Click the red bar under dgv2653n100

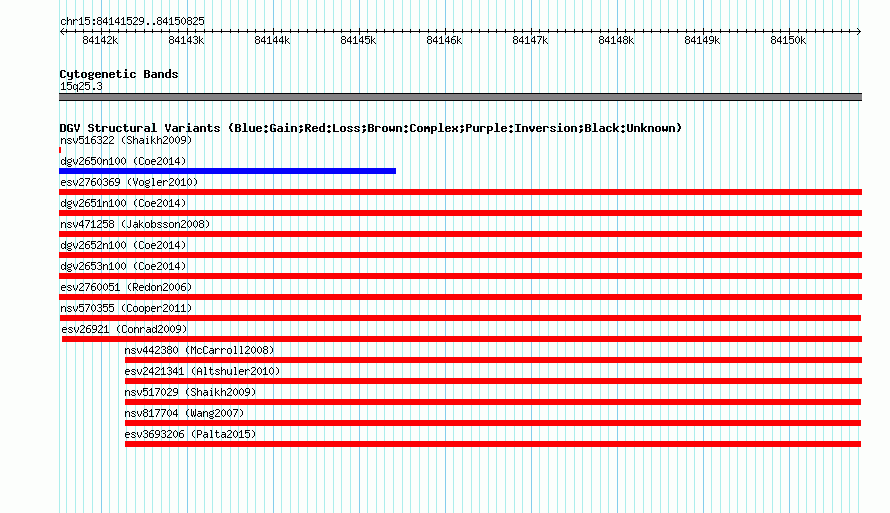(460, 276)
